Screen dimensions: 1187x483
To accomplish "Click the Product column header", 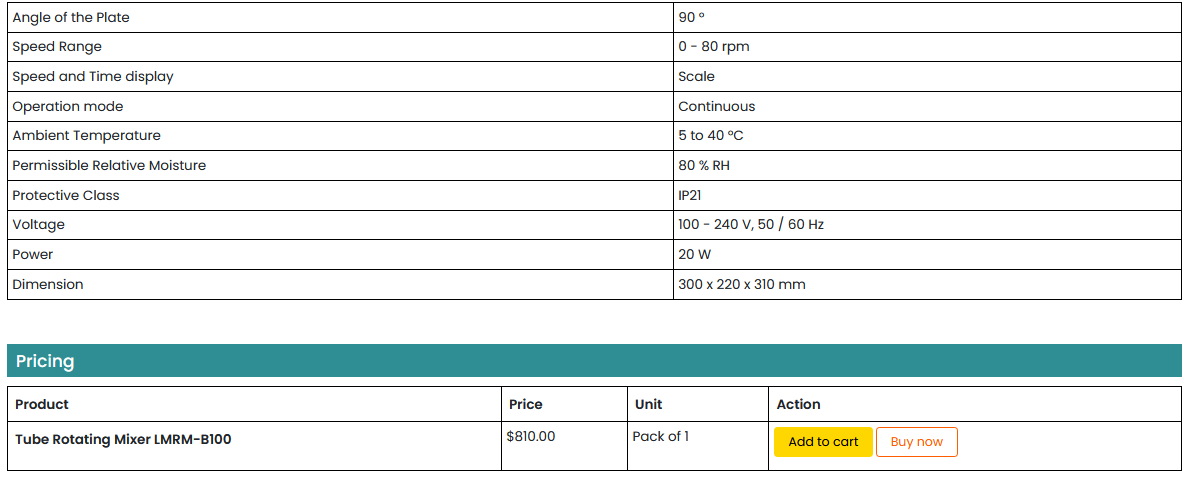I will (x=42, y=404).
